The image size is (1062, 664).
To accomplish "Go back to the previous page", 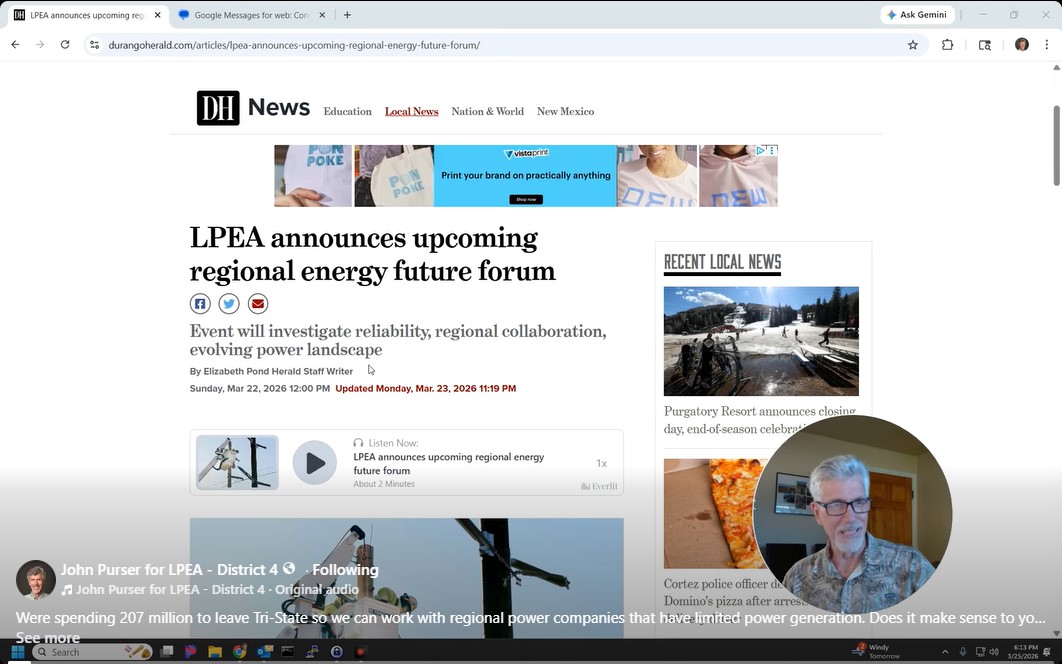I will point(15,45).
